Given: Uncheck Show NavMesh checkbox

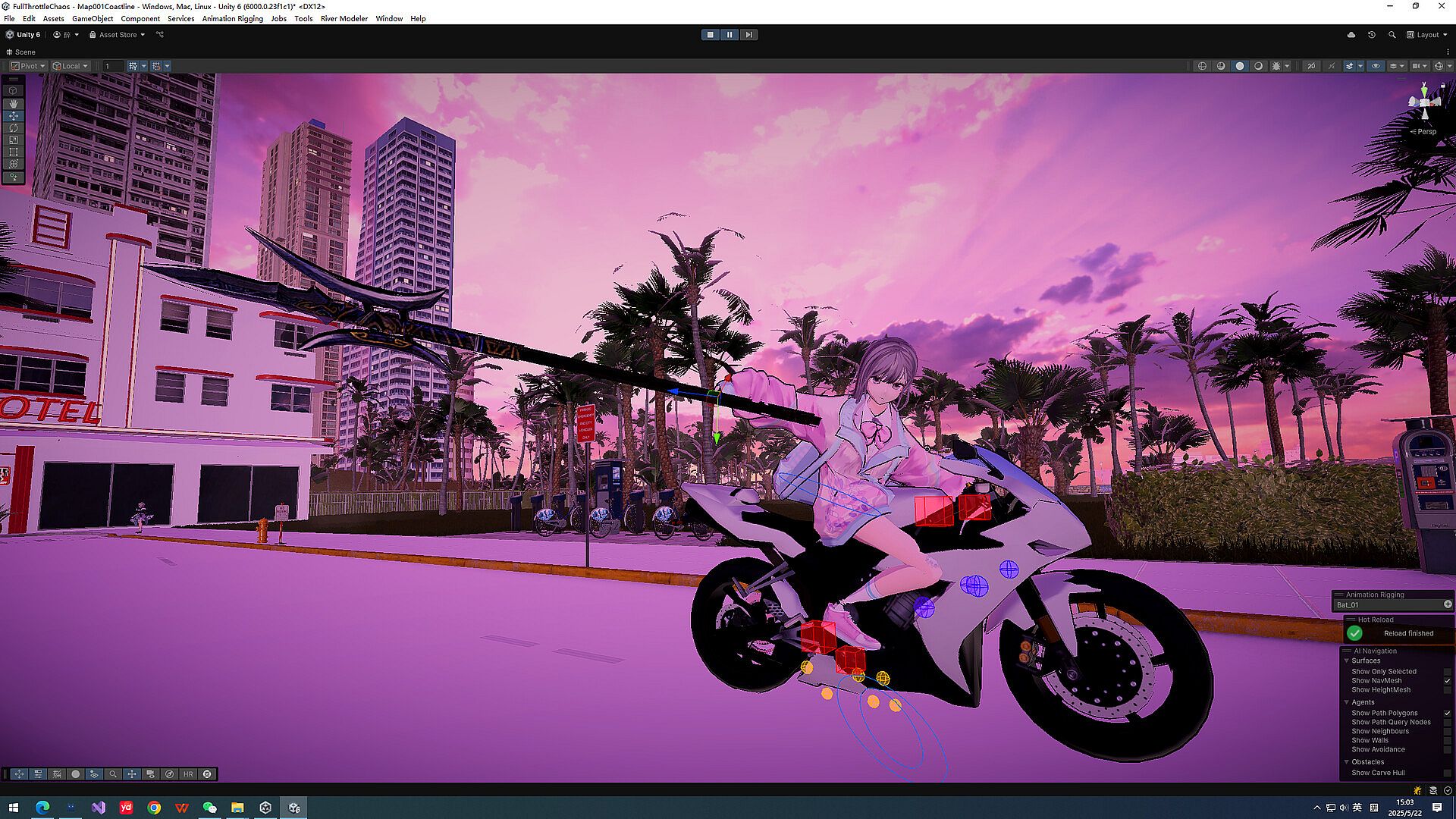Looking at the screenshot, I should 1447,681.
